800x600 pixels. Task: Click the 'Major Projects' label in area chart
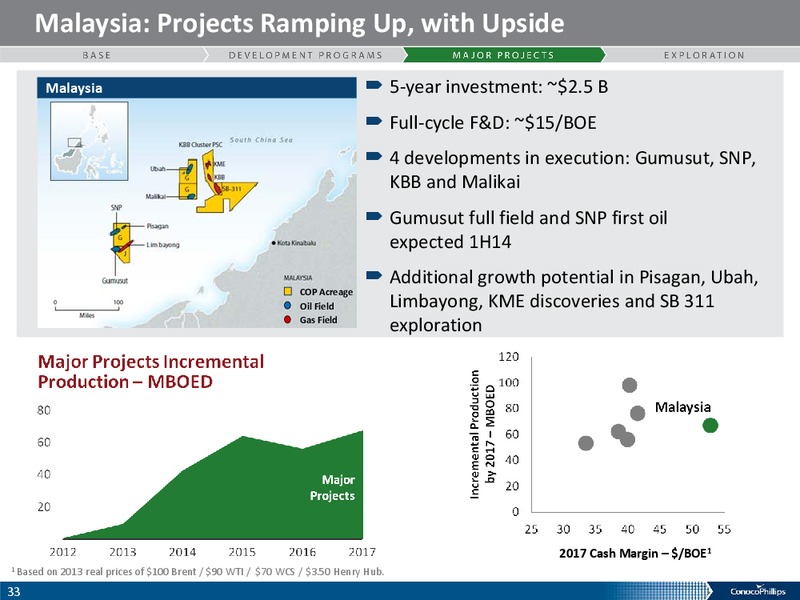tap(332, 488)
